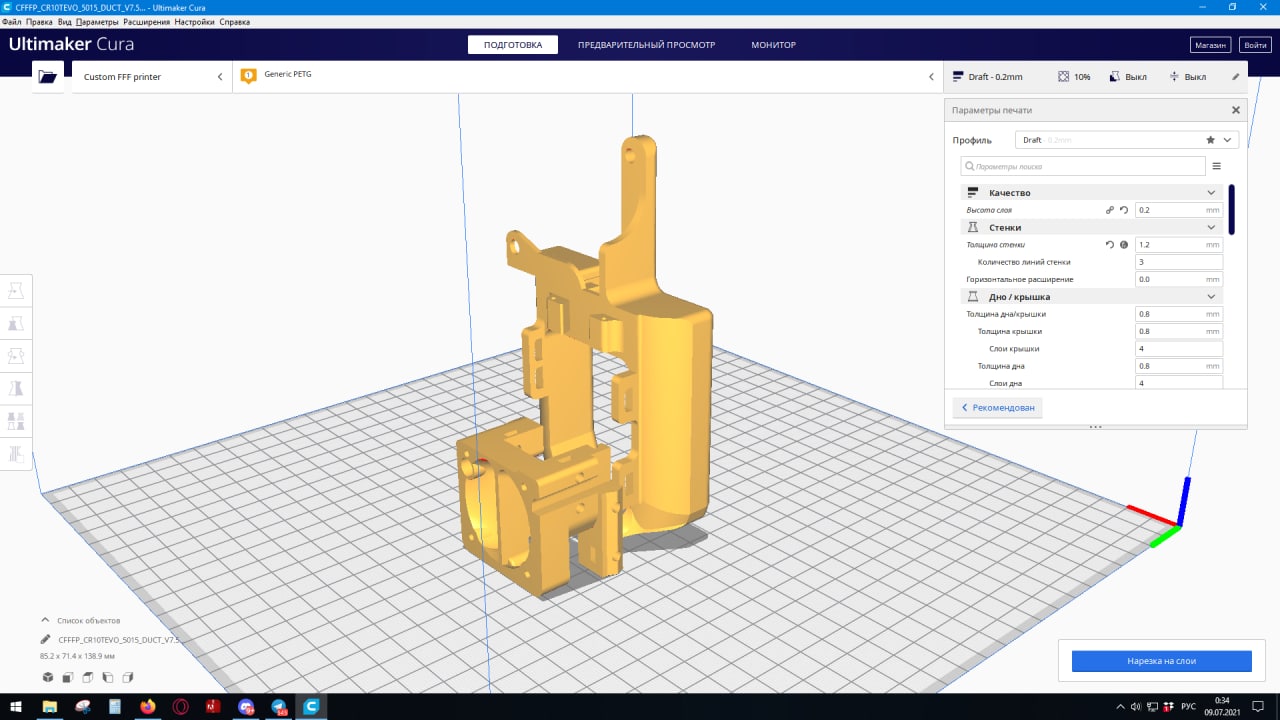Open Firefox from the taskbar
Image resolution: width=1280 pixels, height=720 pixels.
148,706
